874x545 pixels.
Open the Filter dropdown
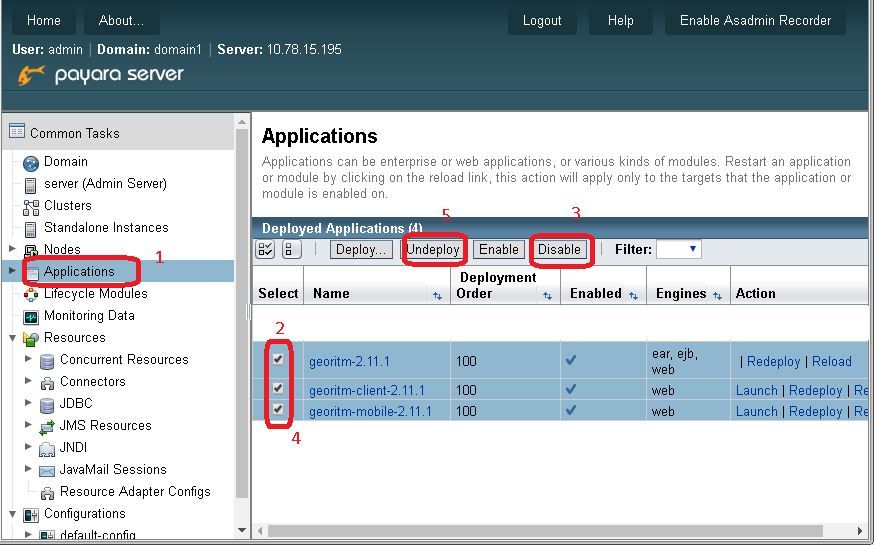678,249
